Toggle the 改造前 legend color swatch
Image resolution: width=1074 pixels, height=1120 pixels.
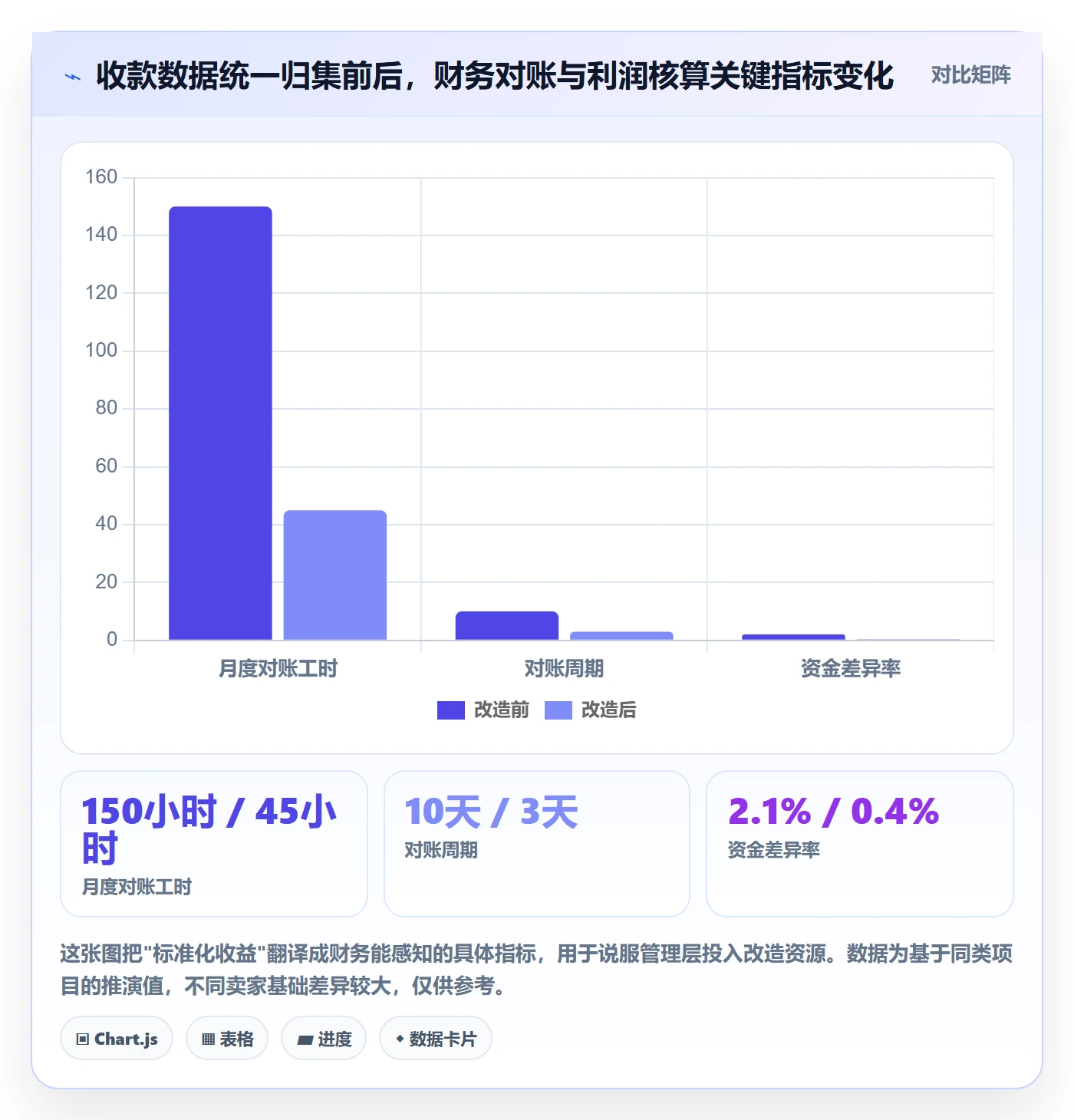tap(451, 710)
